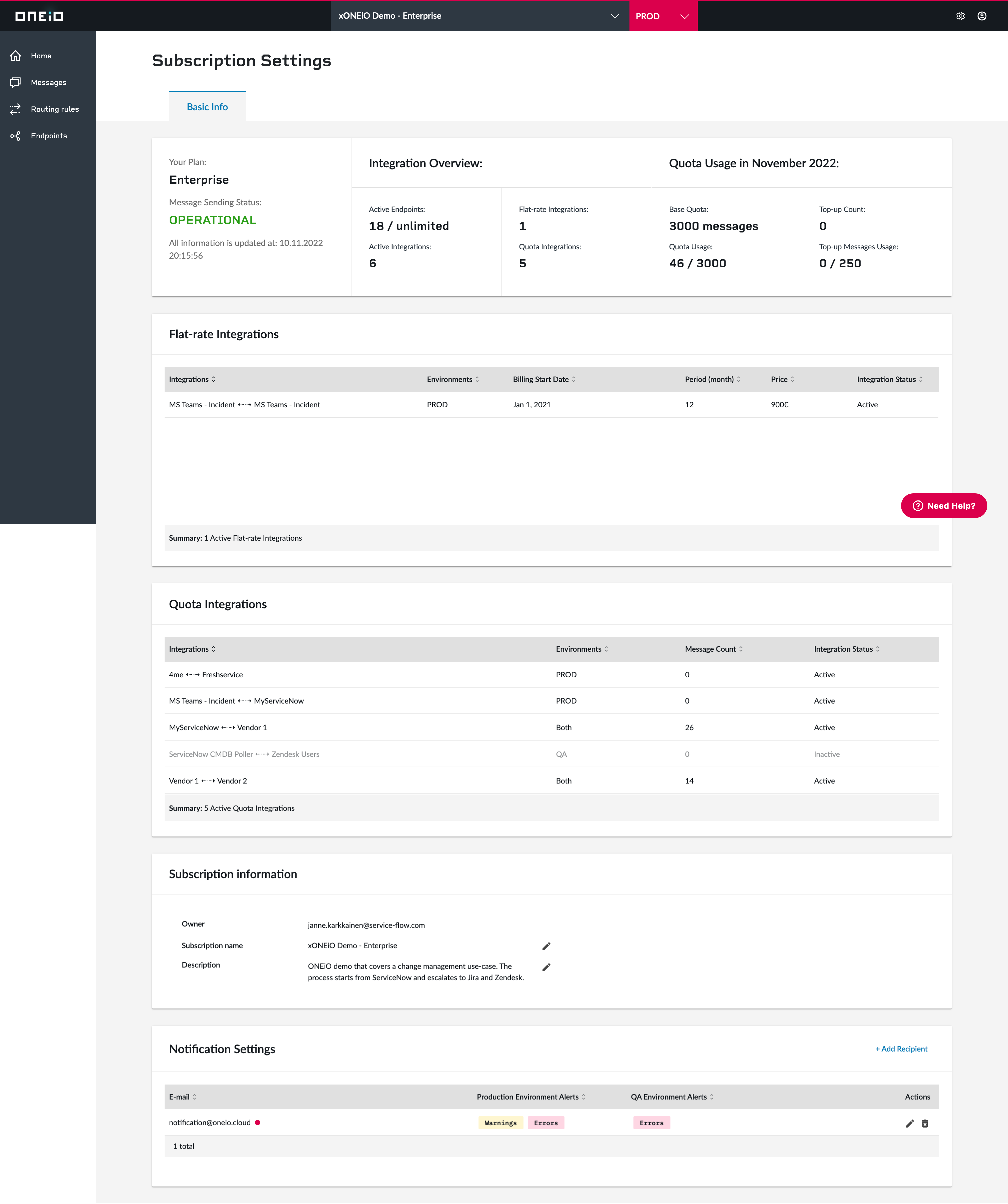This screenshot has width=1008, height=1204.
Task: Click the question mark icon in Need Help
Action: point(918,506)
